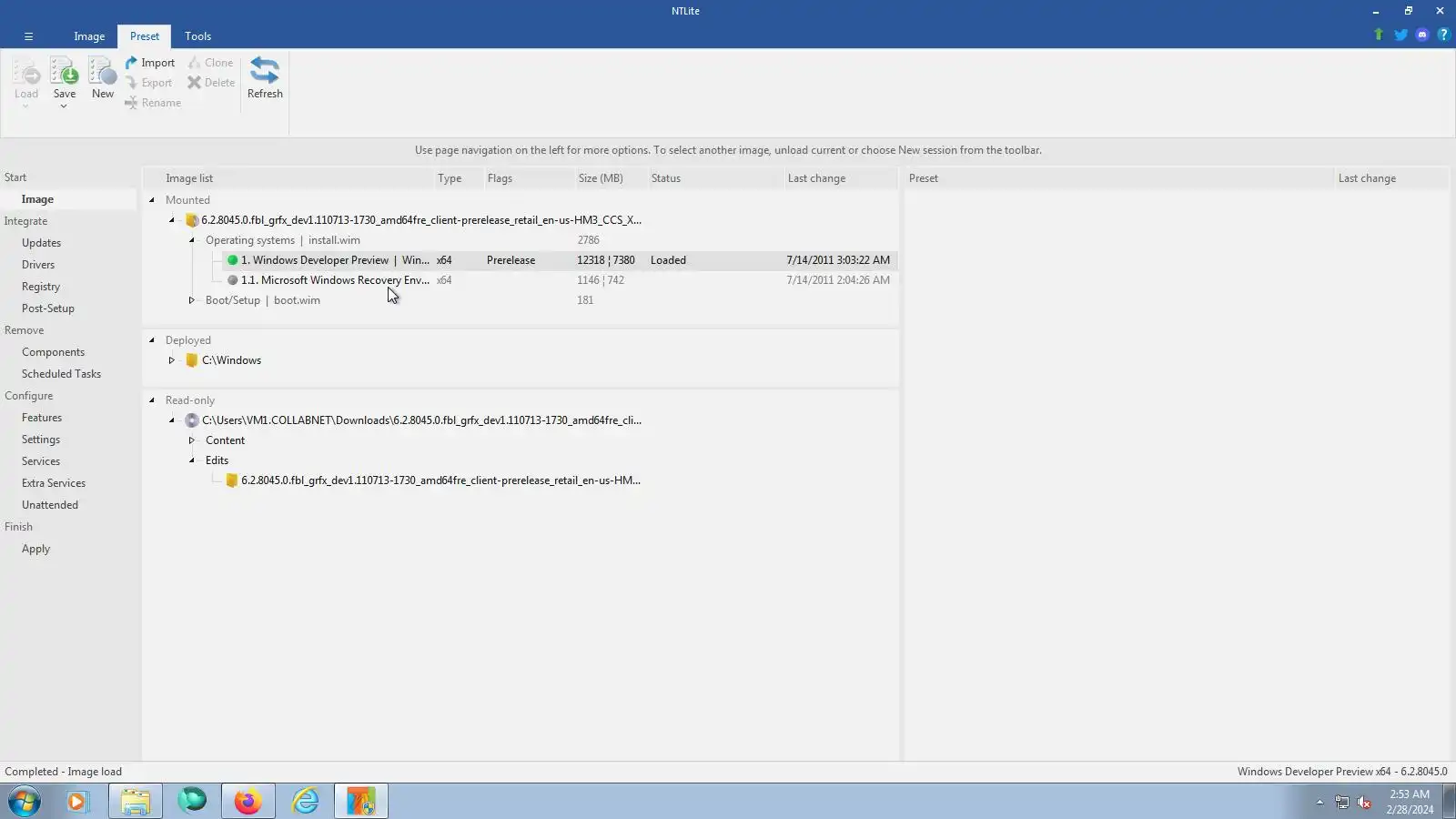Open the Components page
This screenshot has width=1456, height=819.
click(53, 352)
